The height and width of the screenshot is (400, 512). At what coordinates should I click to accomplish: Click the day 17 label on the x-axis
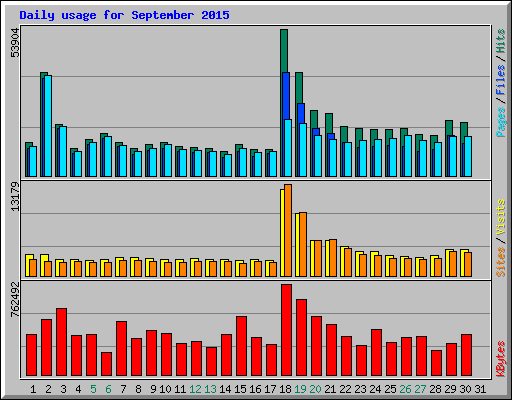[270, 389]
